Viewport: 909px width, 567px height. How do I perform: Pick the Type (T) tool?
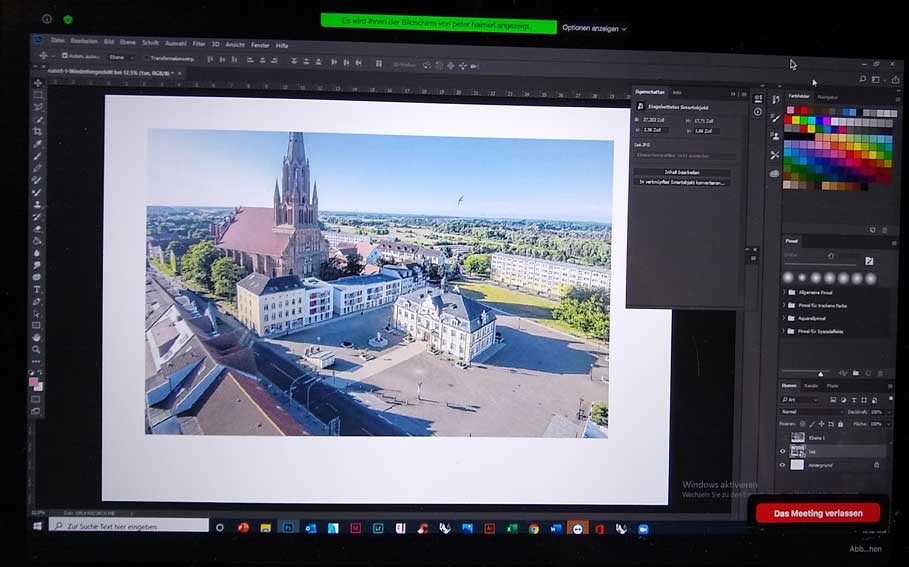point(37,289)
